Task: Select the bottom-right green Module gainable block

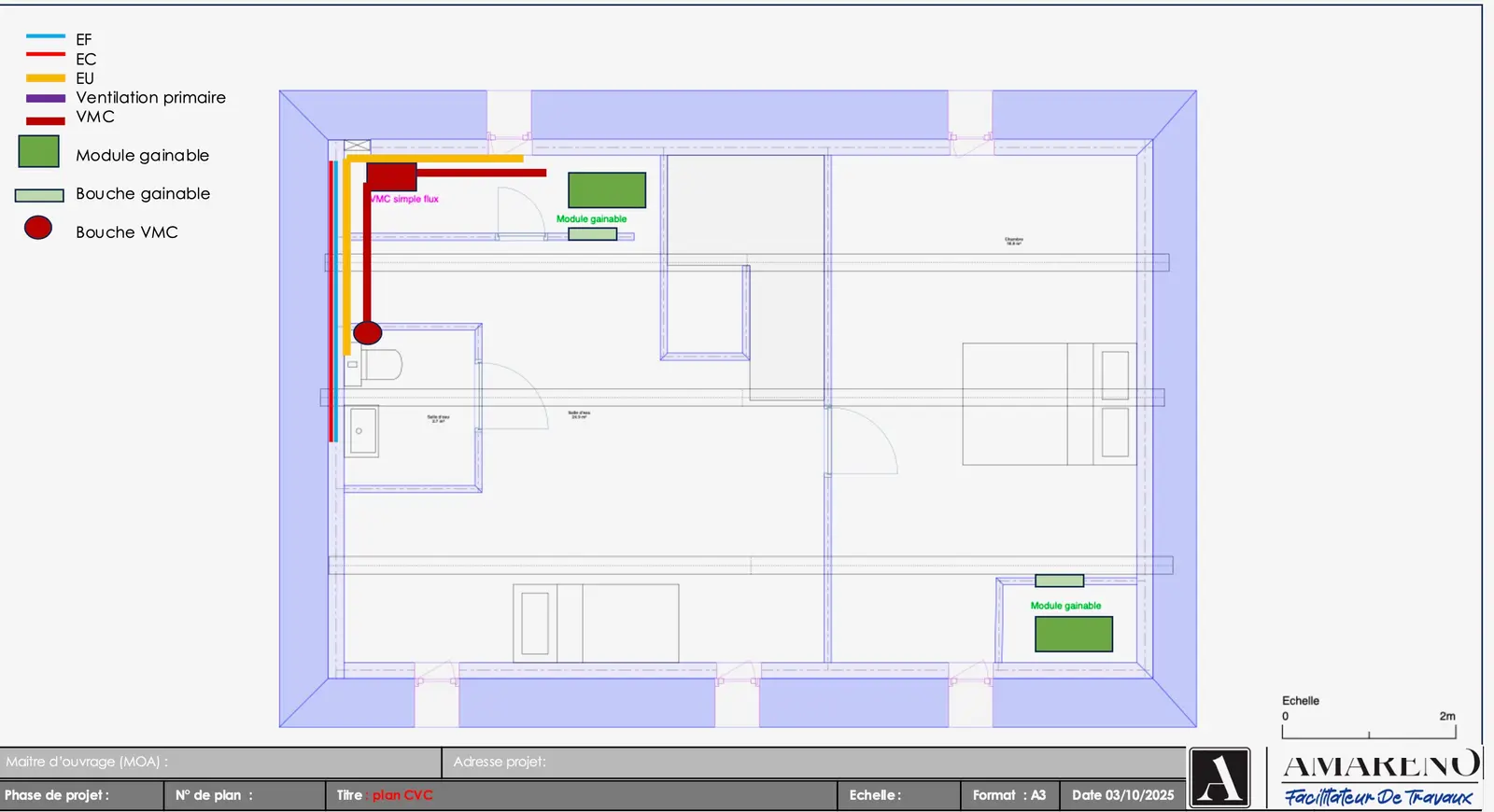Action: point(1074,634)
